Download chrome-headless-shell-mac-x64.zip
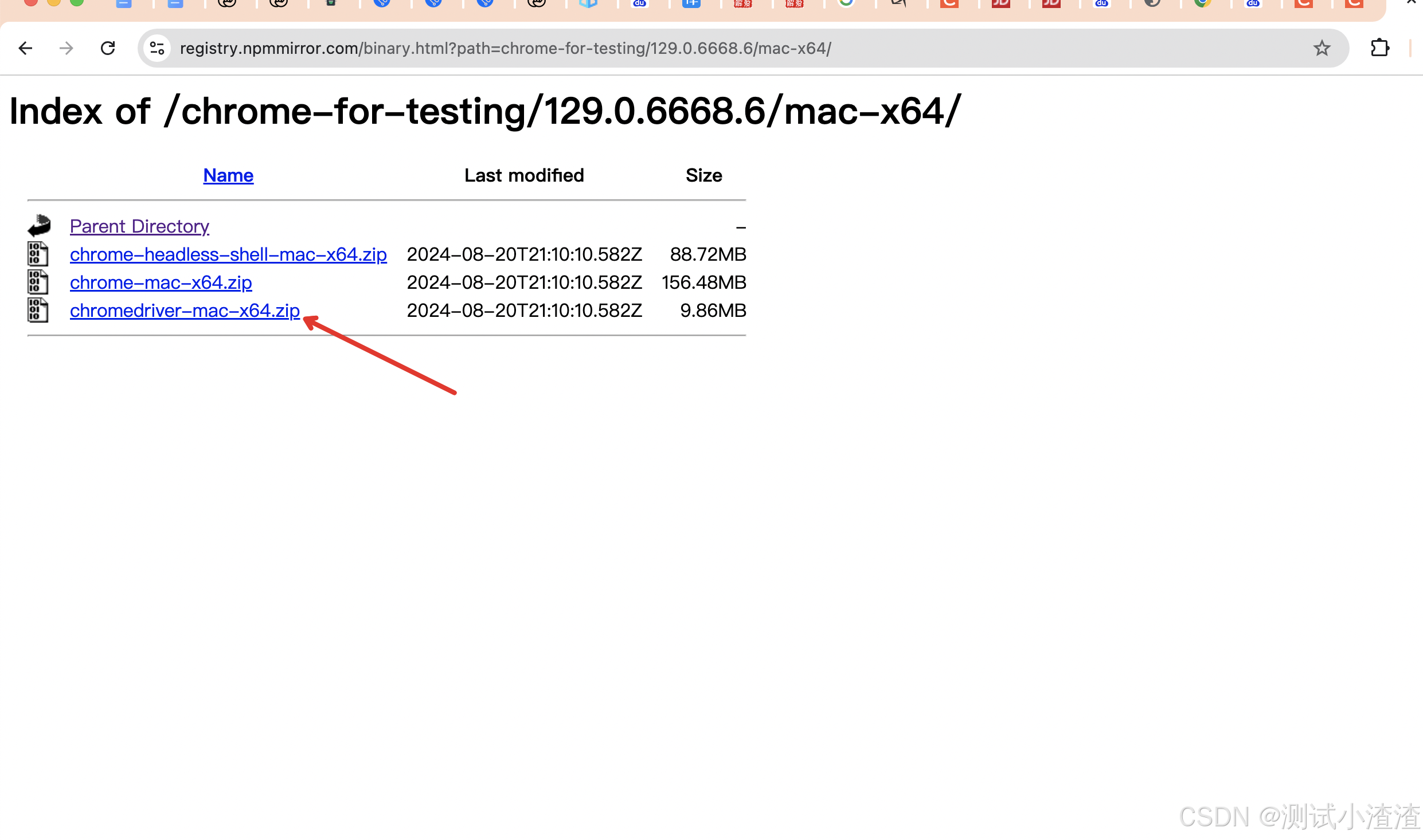This screenshot has width=1423, height=840. coord(228,254)
